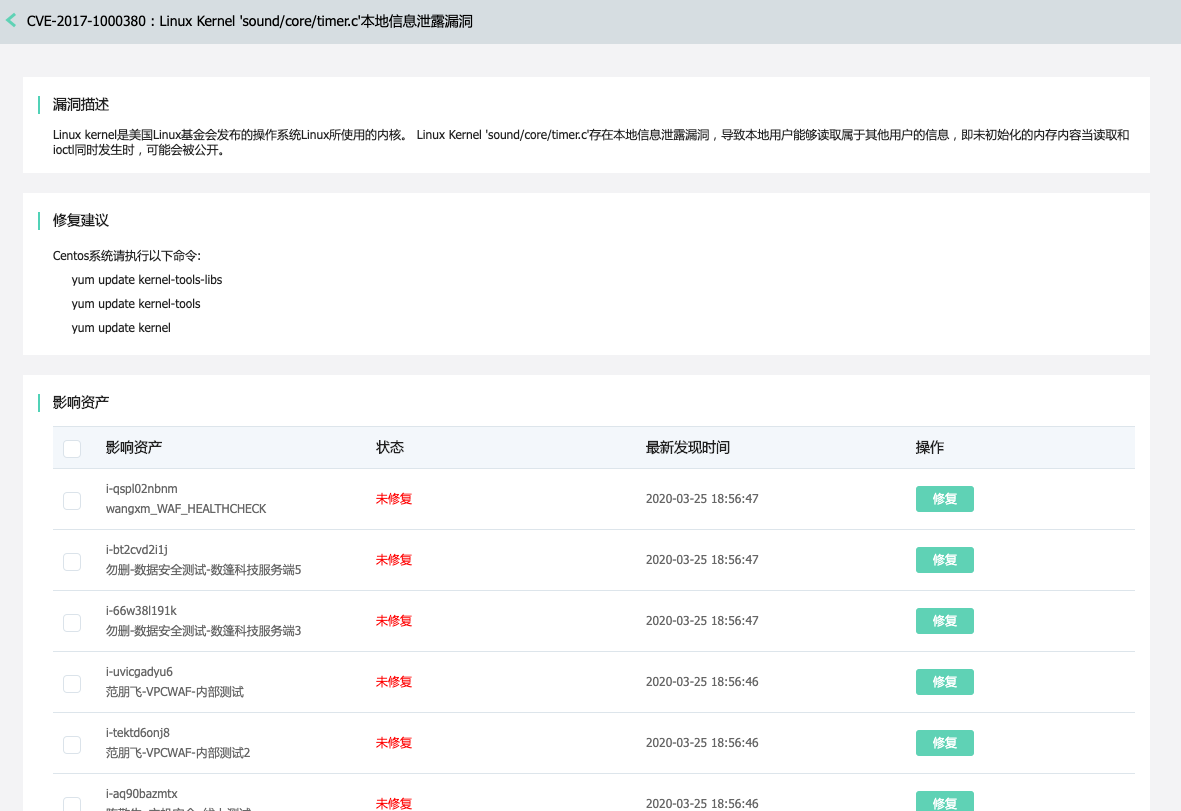This screenshot has height=811, width=1181.
Task: Click asset name i-66w38l191k
Action: click(143, 610)
